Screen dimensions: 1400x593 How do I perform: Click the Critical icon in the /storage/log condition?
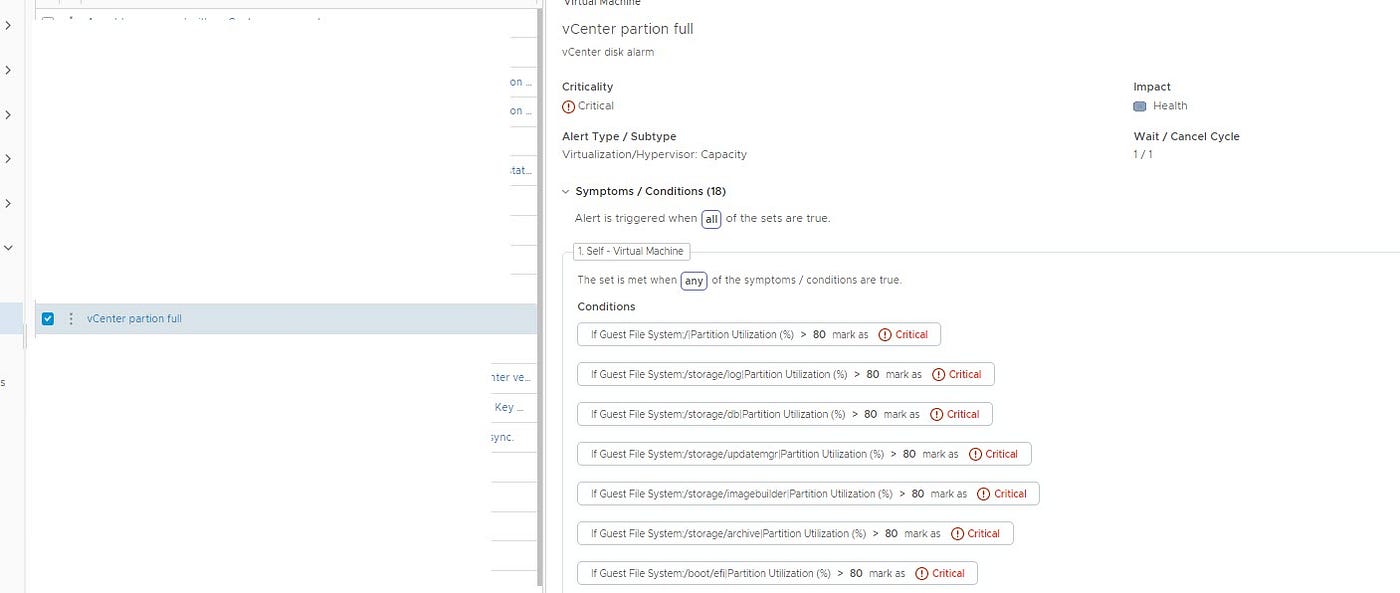pyautogui.click(x=938, y=375)
